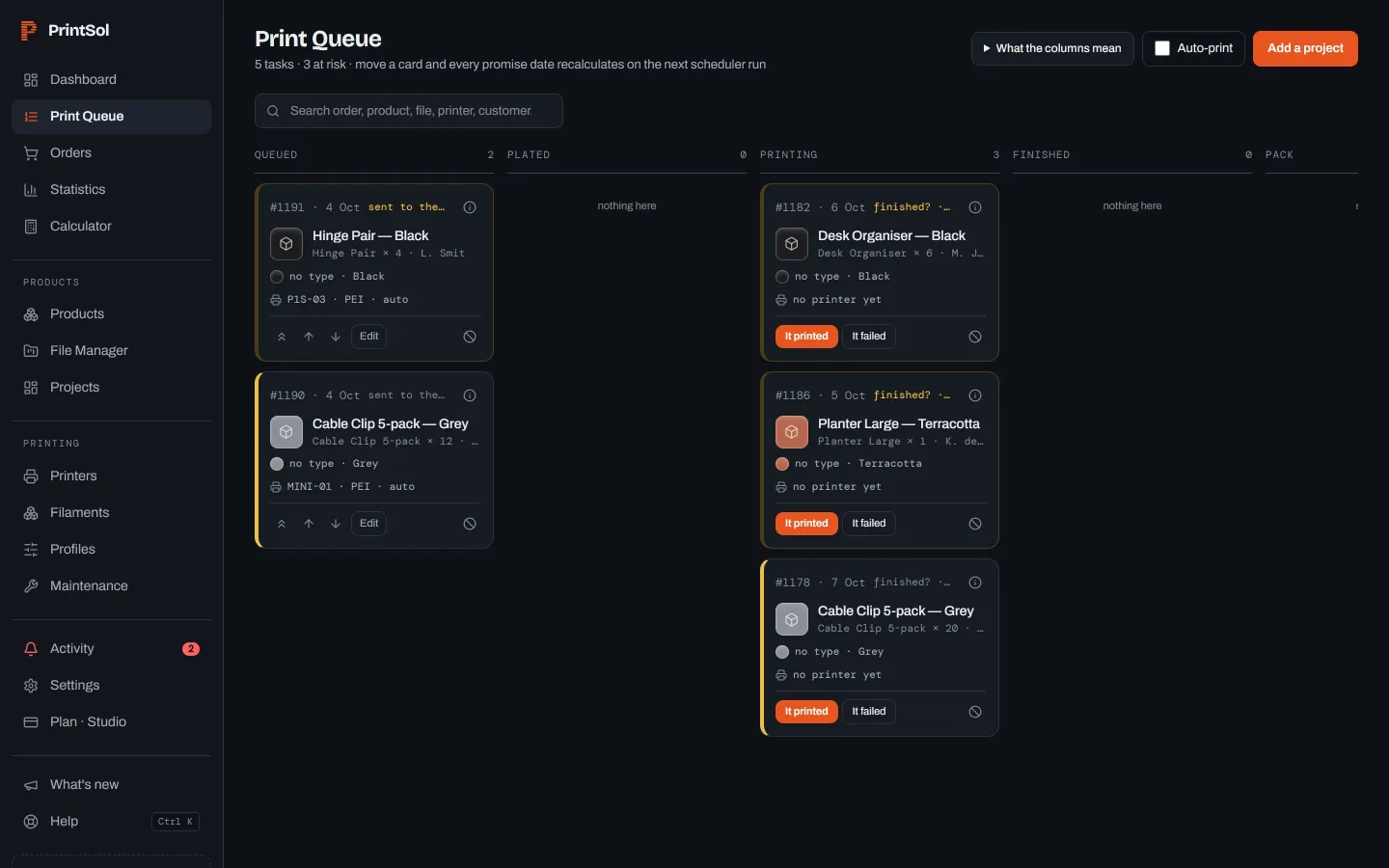Go to Orders in the sidebar
This screenshot has width=1389, height=868.
click(x=111, y=153)
